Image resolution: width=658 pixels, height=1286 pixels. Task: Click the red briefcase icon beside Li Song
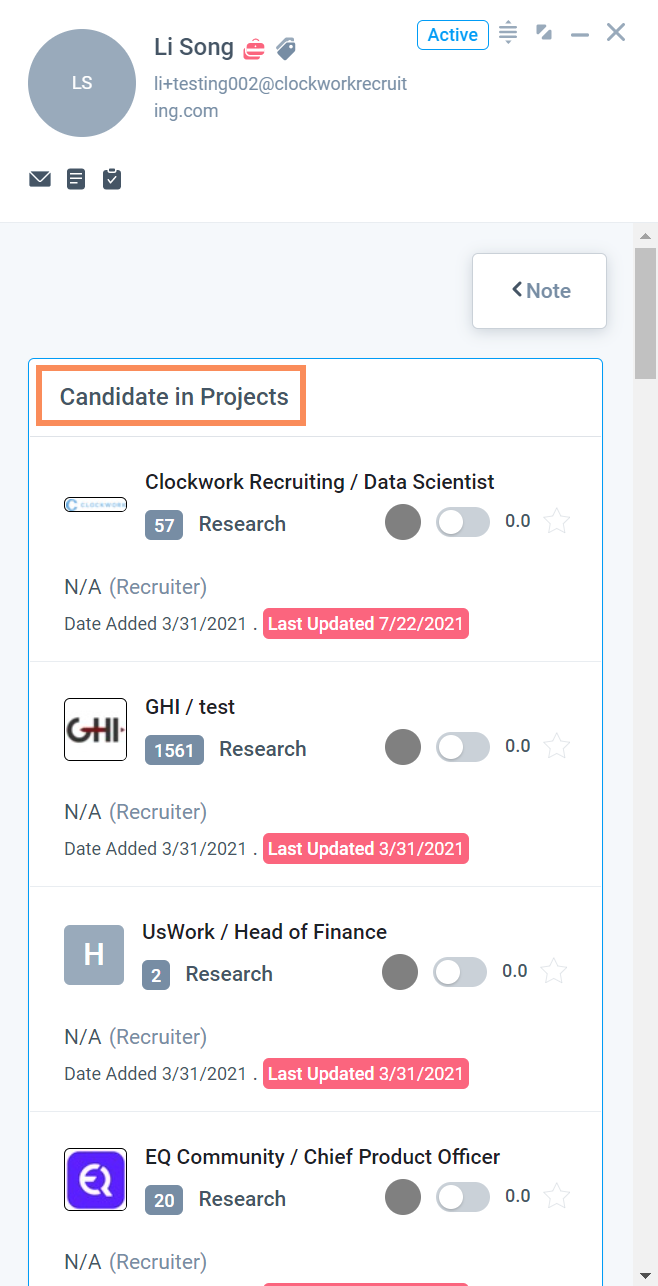255,48
